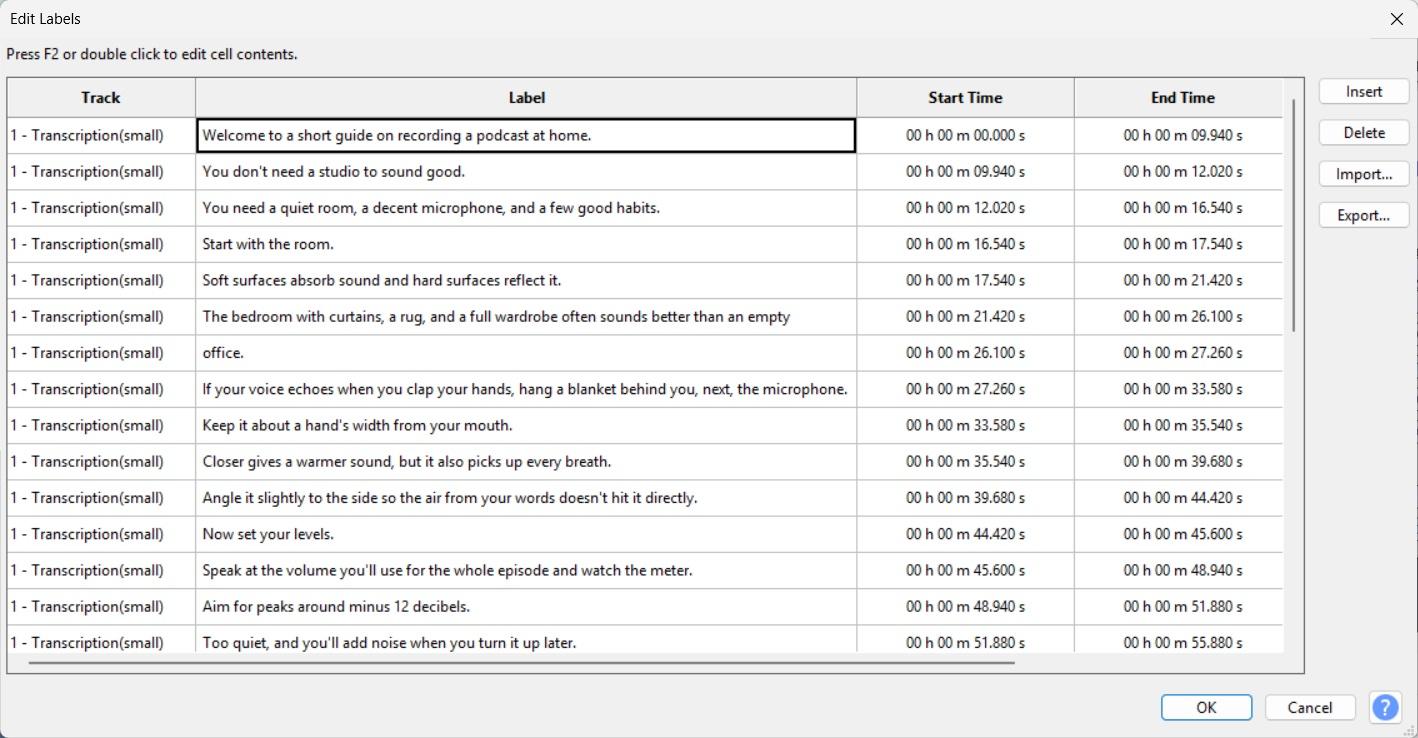Open the help question mark icon
The height and width of the screenshot is (738, 1418).
click(1385, 708)
